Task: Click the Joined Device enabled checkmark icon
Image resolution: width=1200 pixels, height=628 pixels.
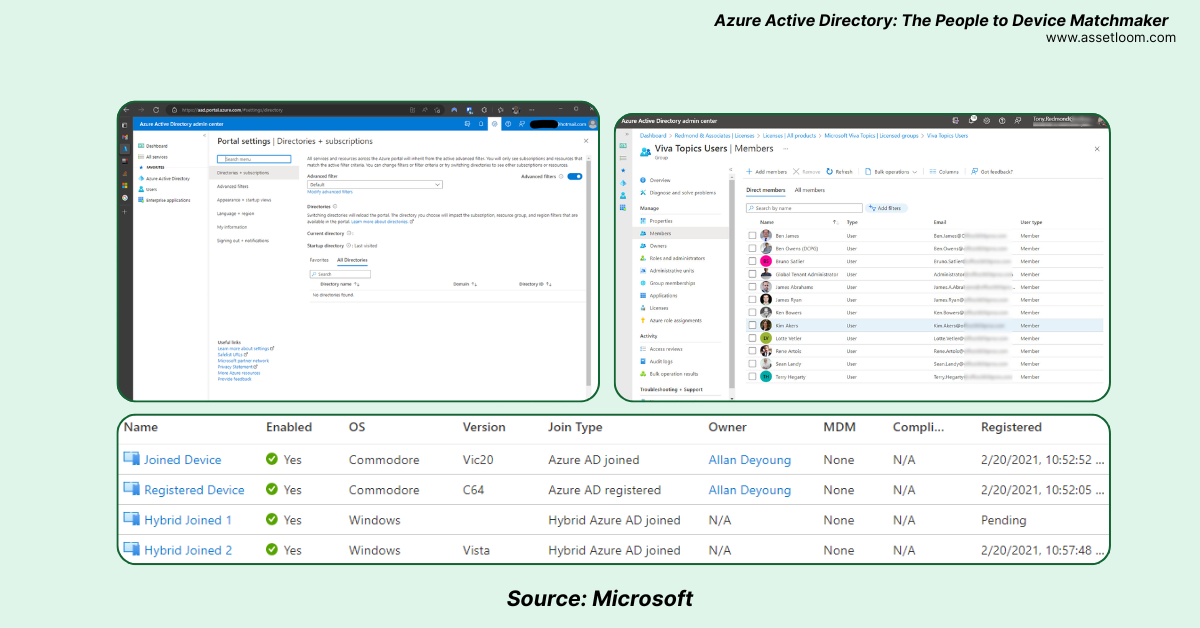Action: point(272,460)
